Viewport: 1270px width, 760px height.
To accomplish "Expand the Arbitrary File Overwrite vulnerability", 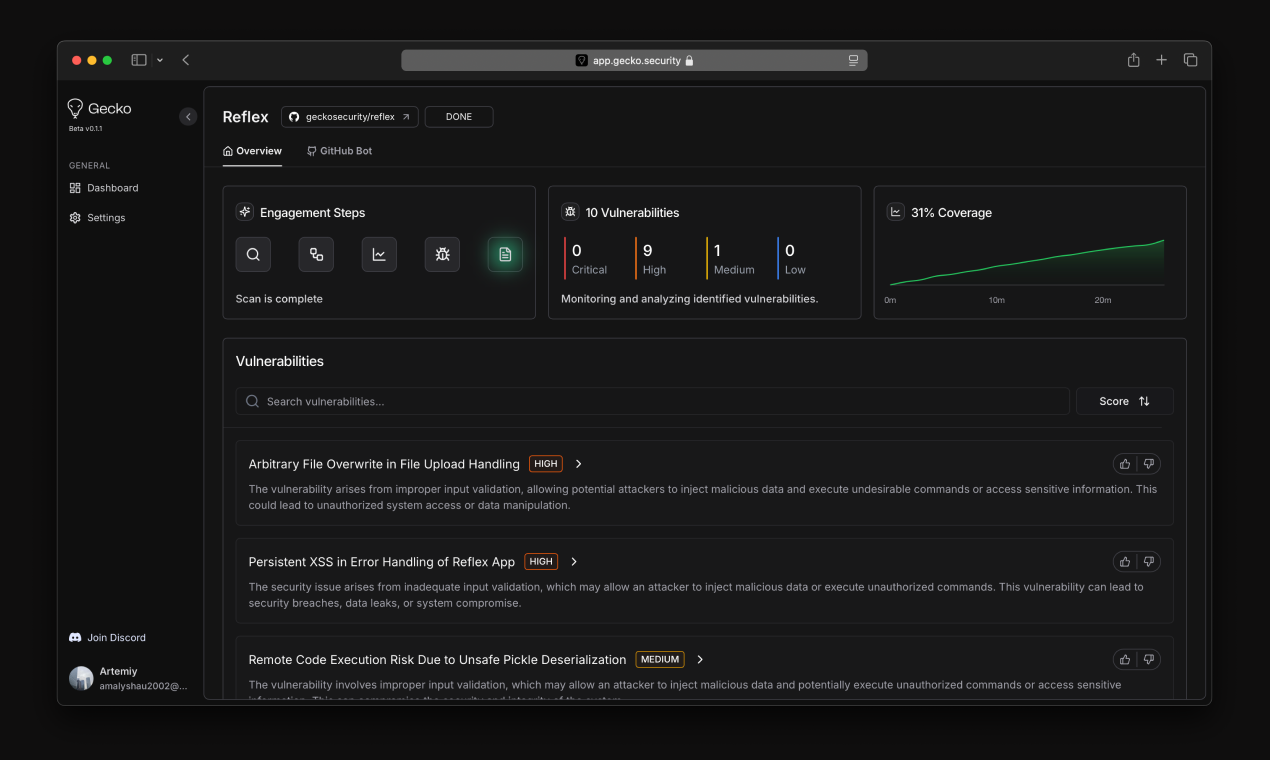I will pyautogui.click(x=578, y=464).
